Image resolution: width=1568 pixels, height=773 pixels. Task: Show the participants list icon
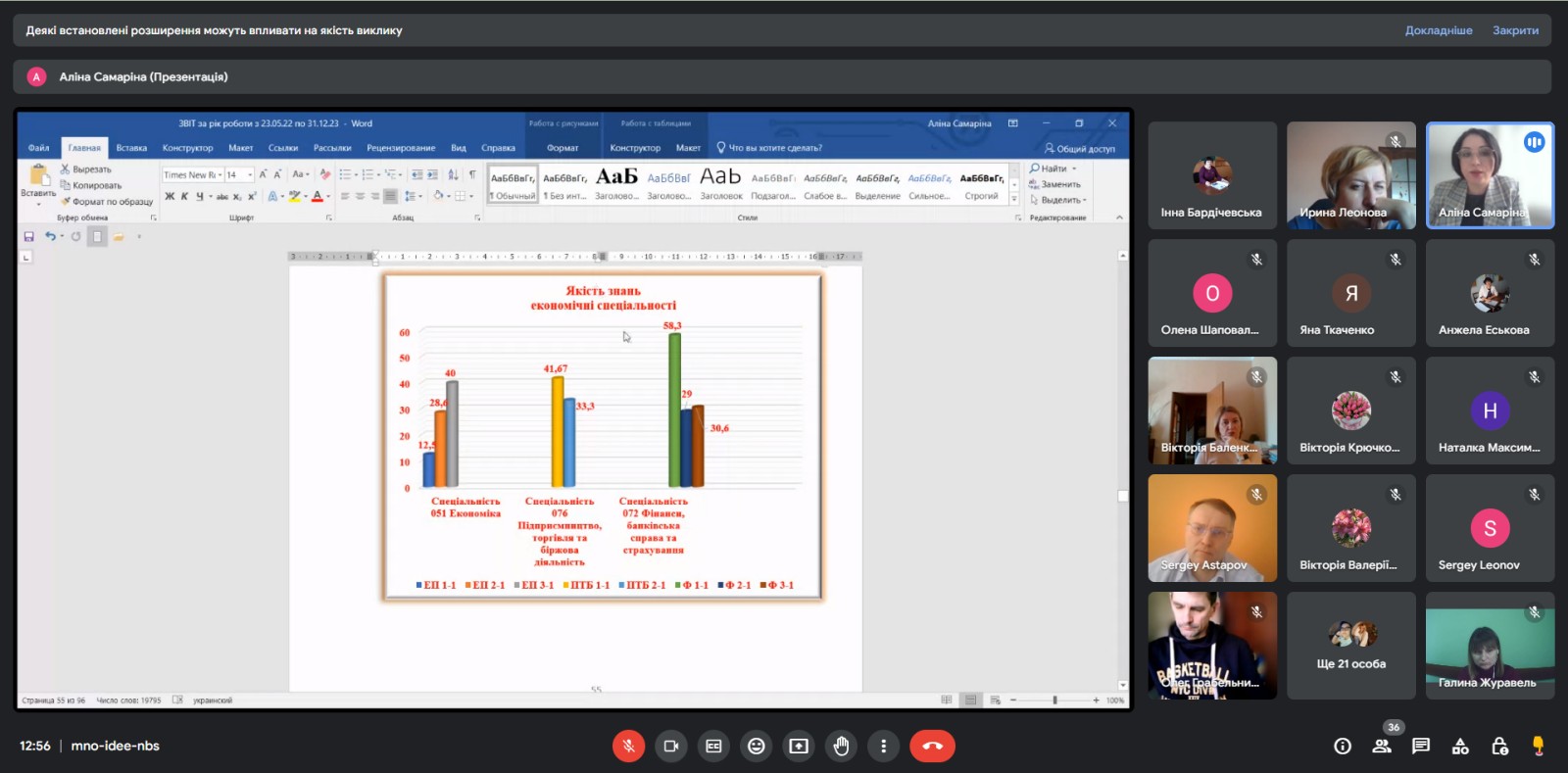[1382, 746]
